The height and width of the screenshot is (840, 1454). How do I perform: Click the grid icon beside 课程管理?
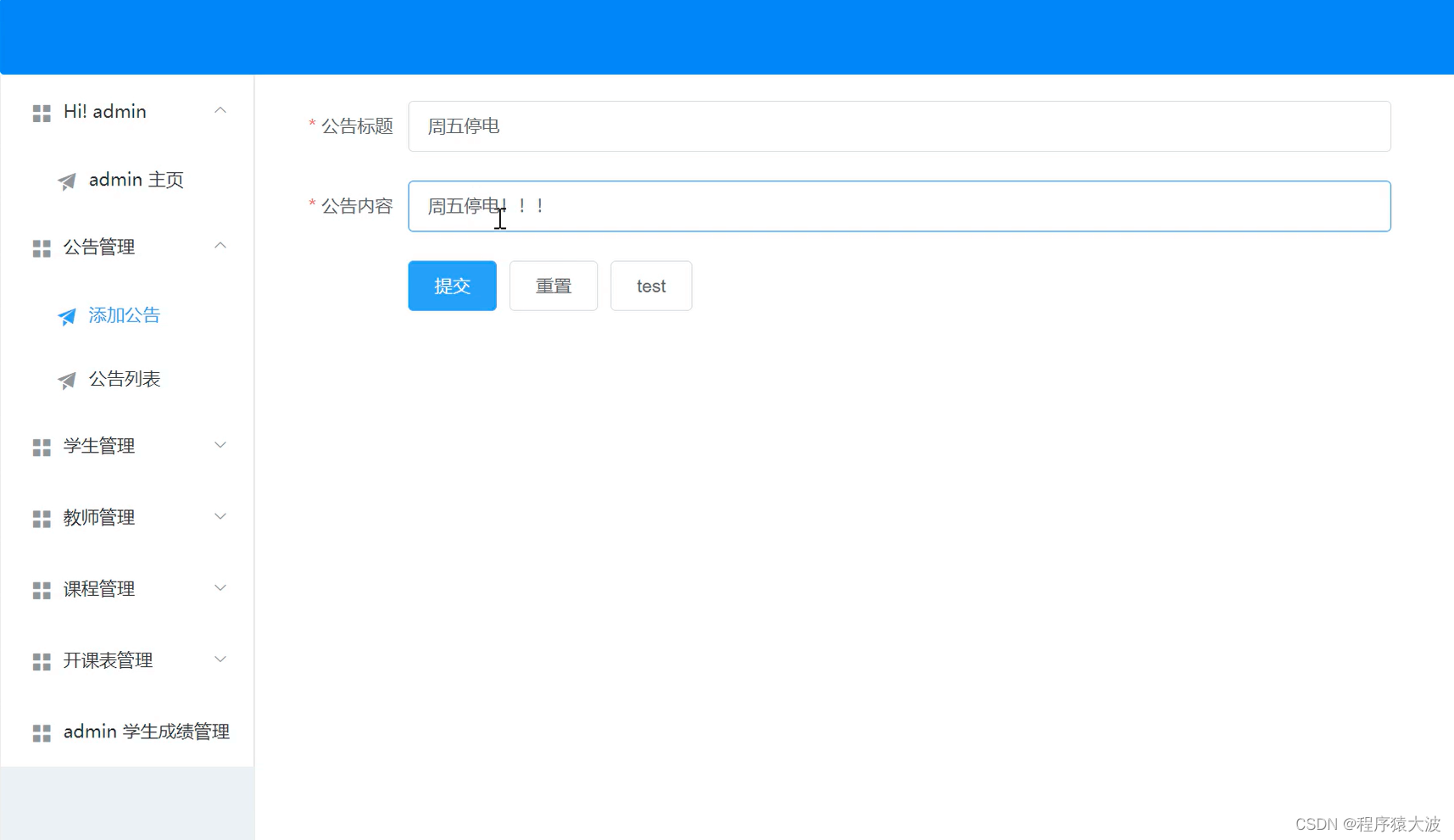tap(41, 589)
